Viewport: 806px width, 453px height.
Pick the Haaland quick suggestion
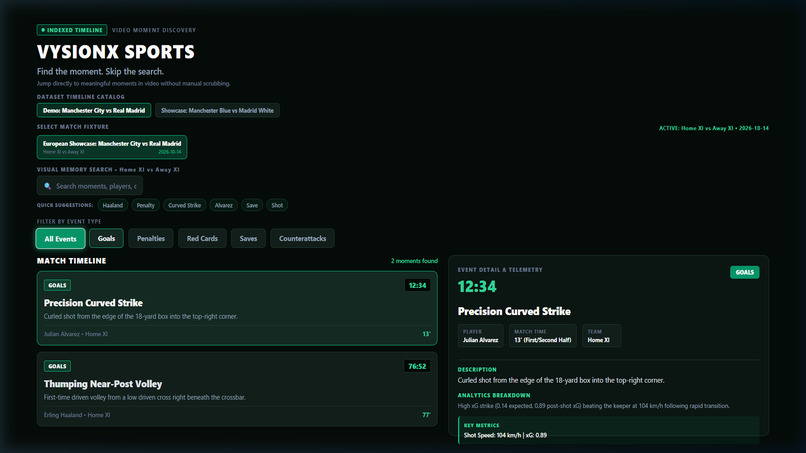pyautogui.click(x=113, y=205)
